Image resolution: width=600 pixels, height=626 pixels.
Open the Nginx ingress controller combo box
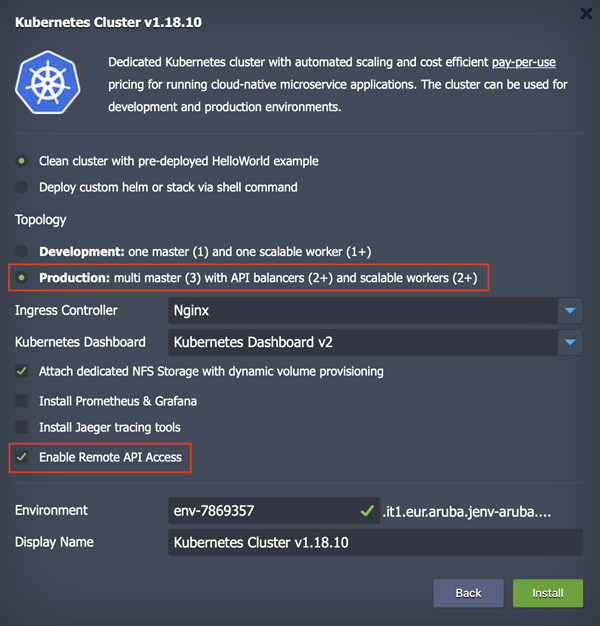point(360,311)
